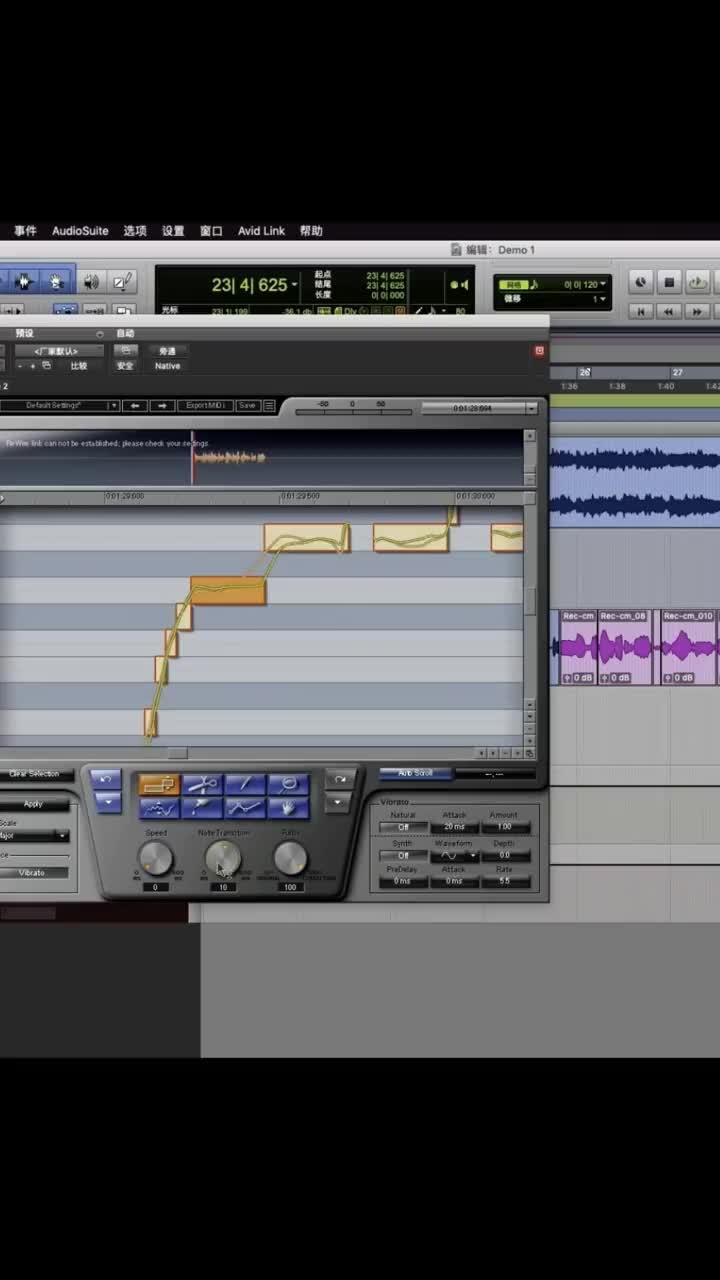Click the vibrato Amount 1.00 field
Image resolution: width=720 pixels, height=1280 pixels.
click(504, 827)
